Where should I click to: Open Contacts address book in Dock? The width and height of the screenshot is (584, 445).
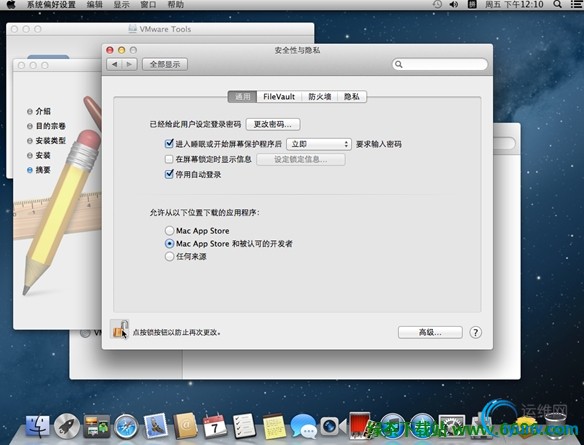click(x=185, y=425)
